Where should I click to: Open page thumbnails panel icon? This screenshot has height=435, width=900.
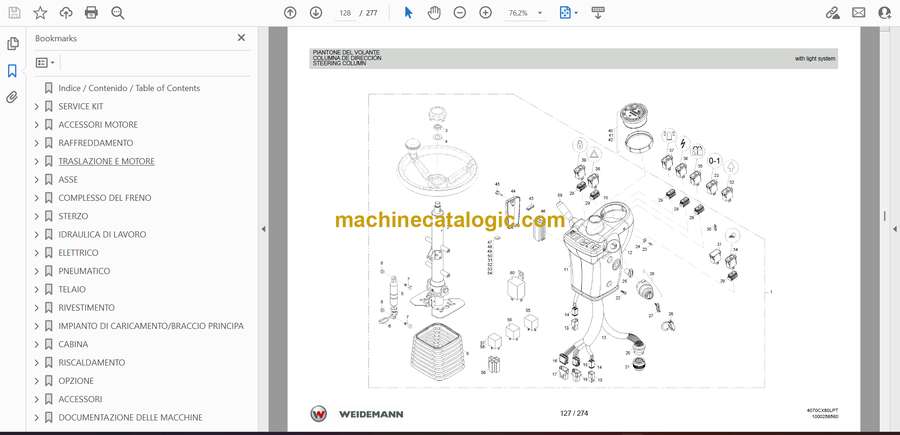tap(13, 44)
